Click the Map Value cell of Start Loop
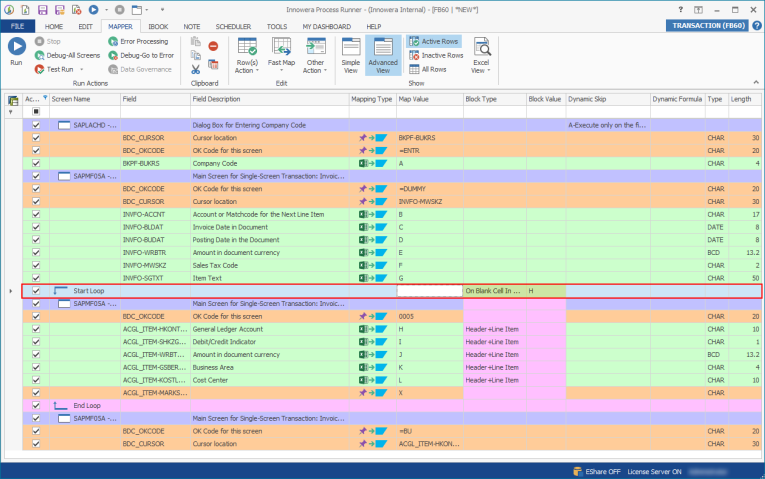This screenshot has height=479, width=765. 429,290
